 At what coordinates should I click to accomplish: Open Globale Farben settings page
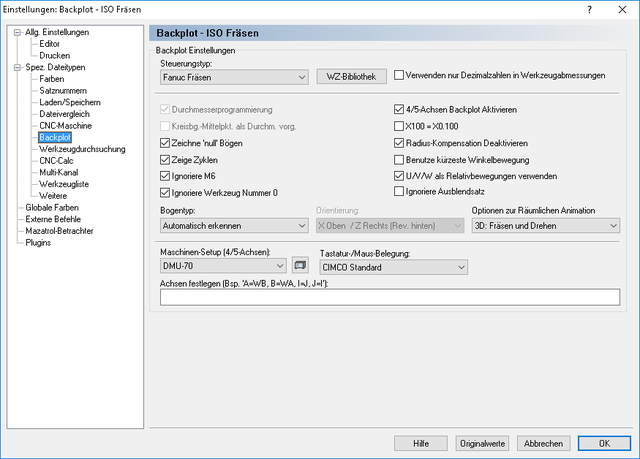point(52,207)
